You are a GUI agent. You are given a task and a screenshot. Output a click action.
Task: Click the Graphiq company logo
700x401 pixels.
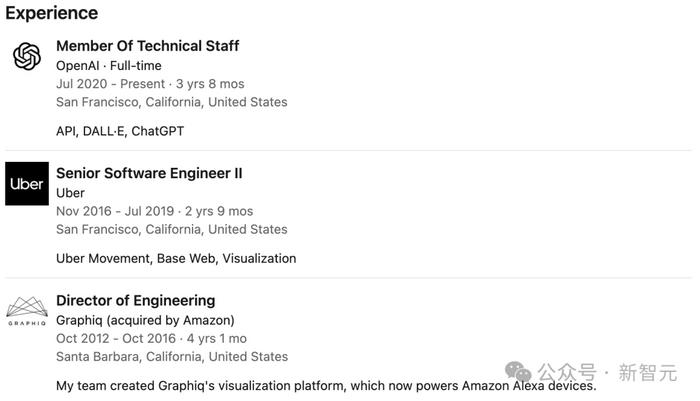click(27, 311)
